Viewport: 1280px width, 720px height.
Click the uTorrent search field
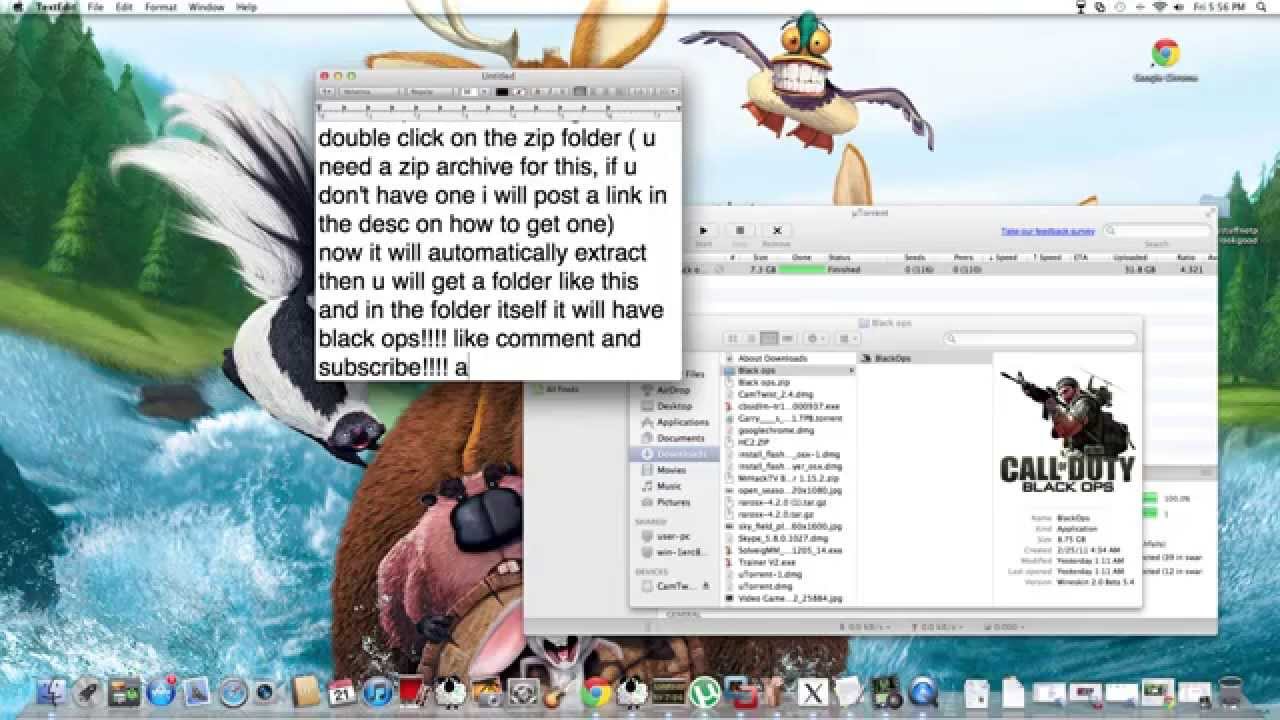point(1156,231)
